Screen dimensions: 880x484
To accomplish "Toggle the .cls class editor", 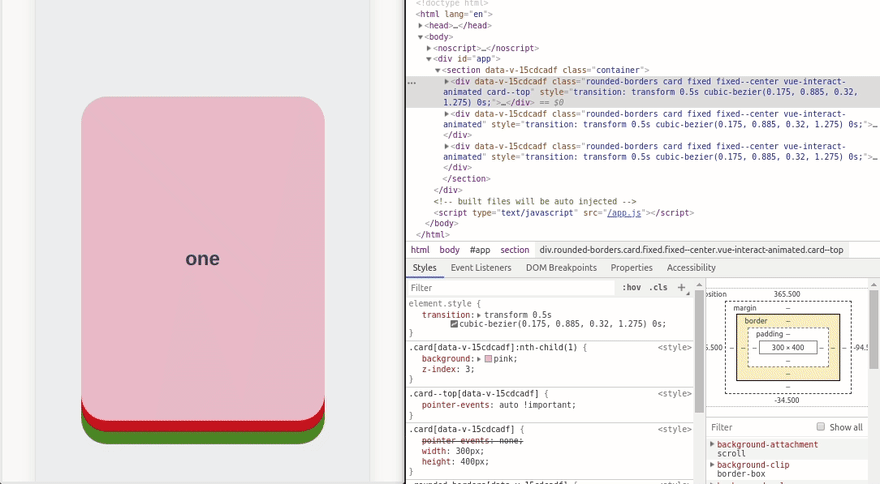I will point(658,287).
